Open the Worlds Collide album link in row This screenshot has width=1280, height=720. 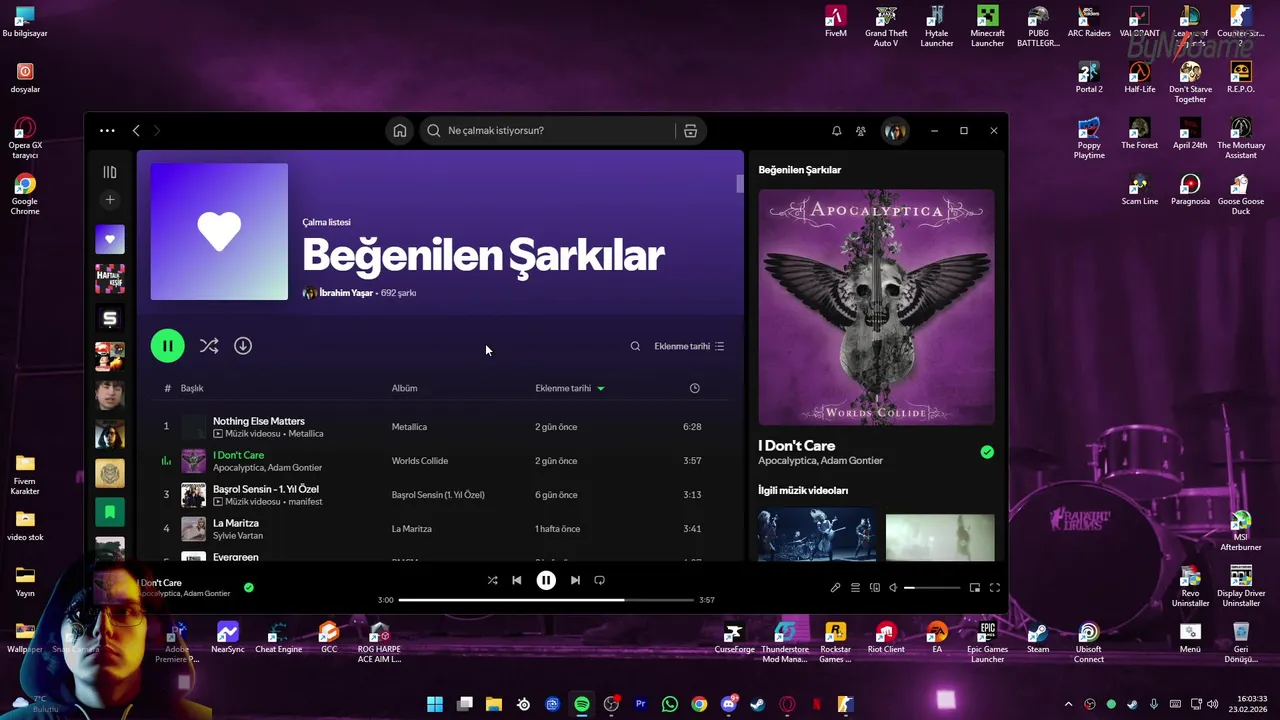pos(420,461)
